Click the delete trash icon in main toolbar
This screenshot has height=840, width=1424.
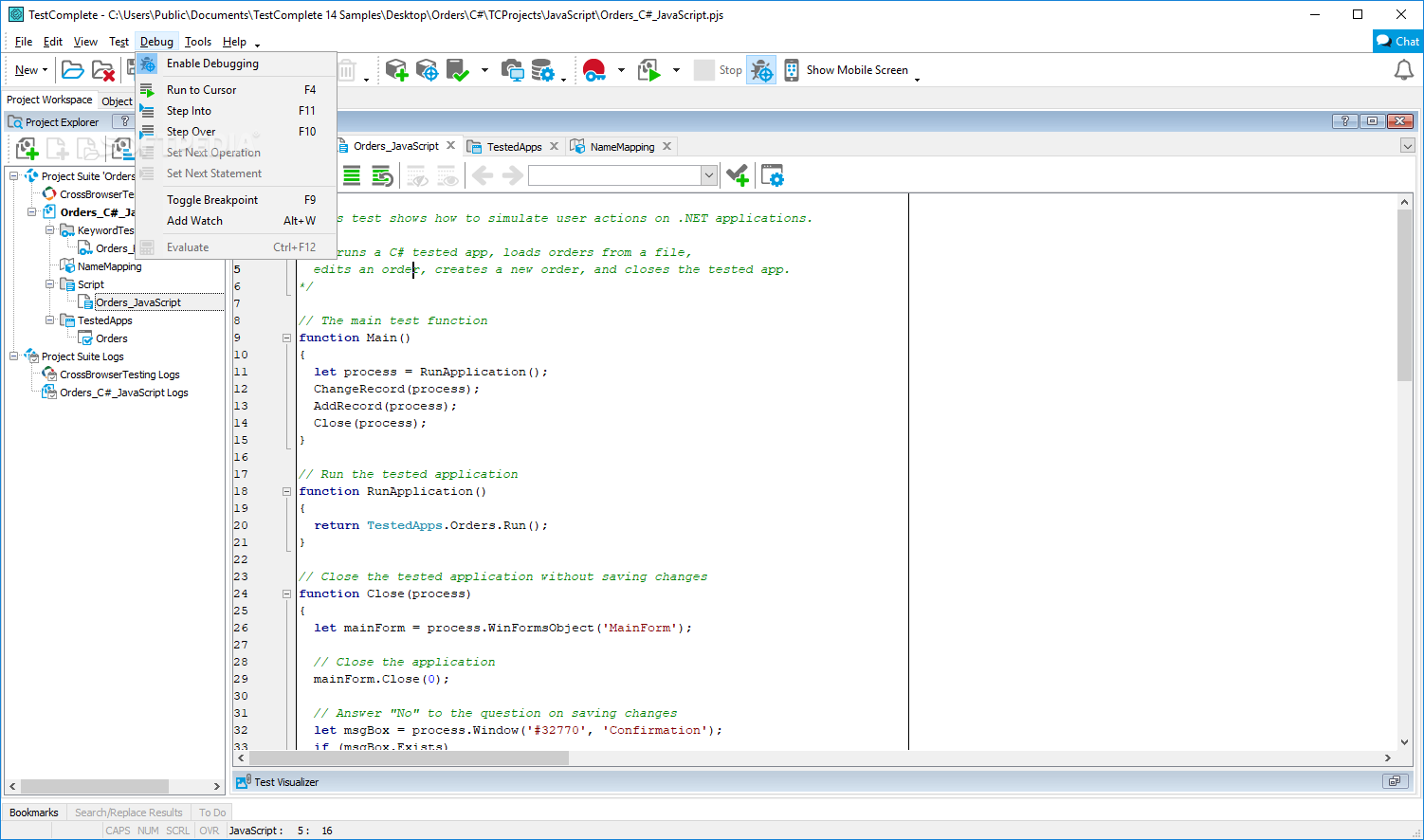tap(347, 70)
